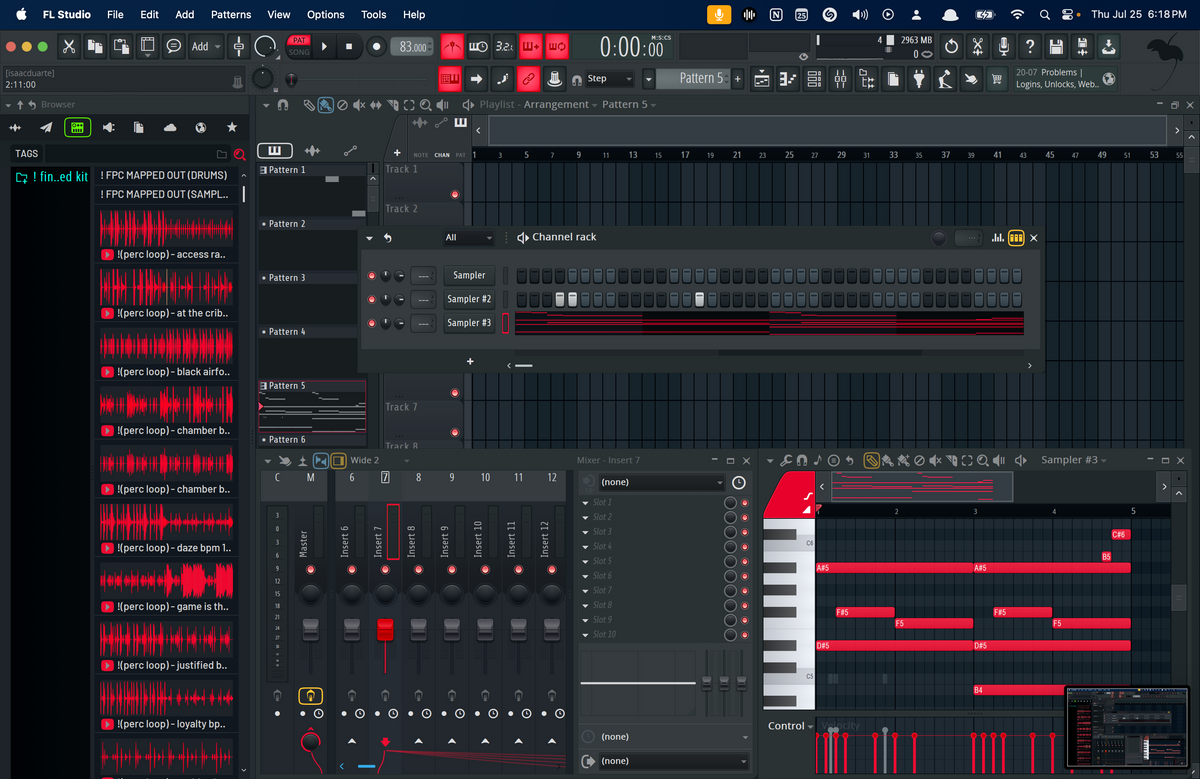Mute the Sampler #2 channel via its green light
Image resolution: width=1200 pixels, height=779 pixels.
point(371,299)
